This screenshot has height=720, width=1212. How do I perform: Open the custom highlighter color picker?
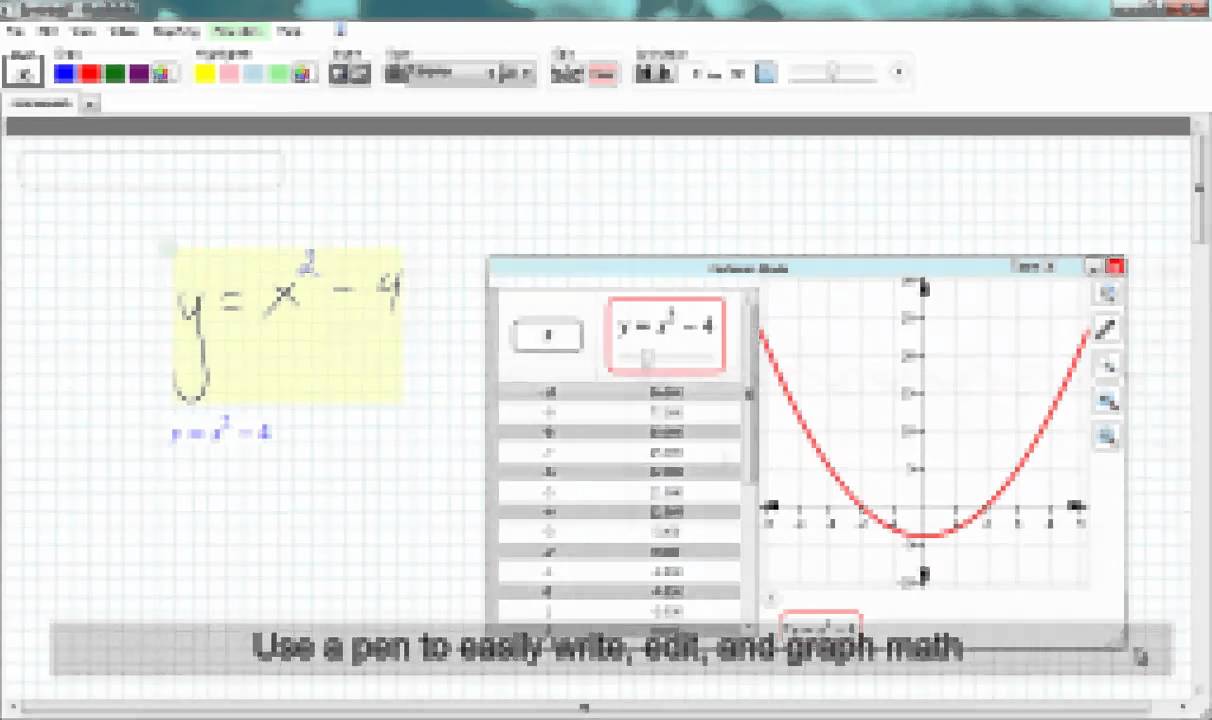(x=303, y=74)
